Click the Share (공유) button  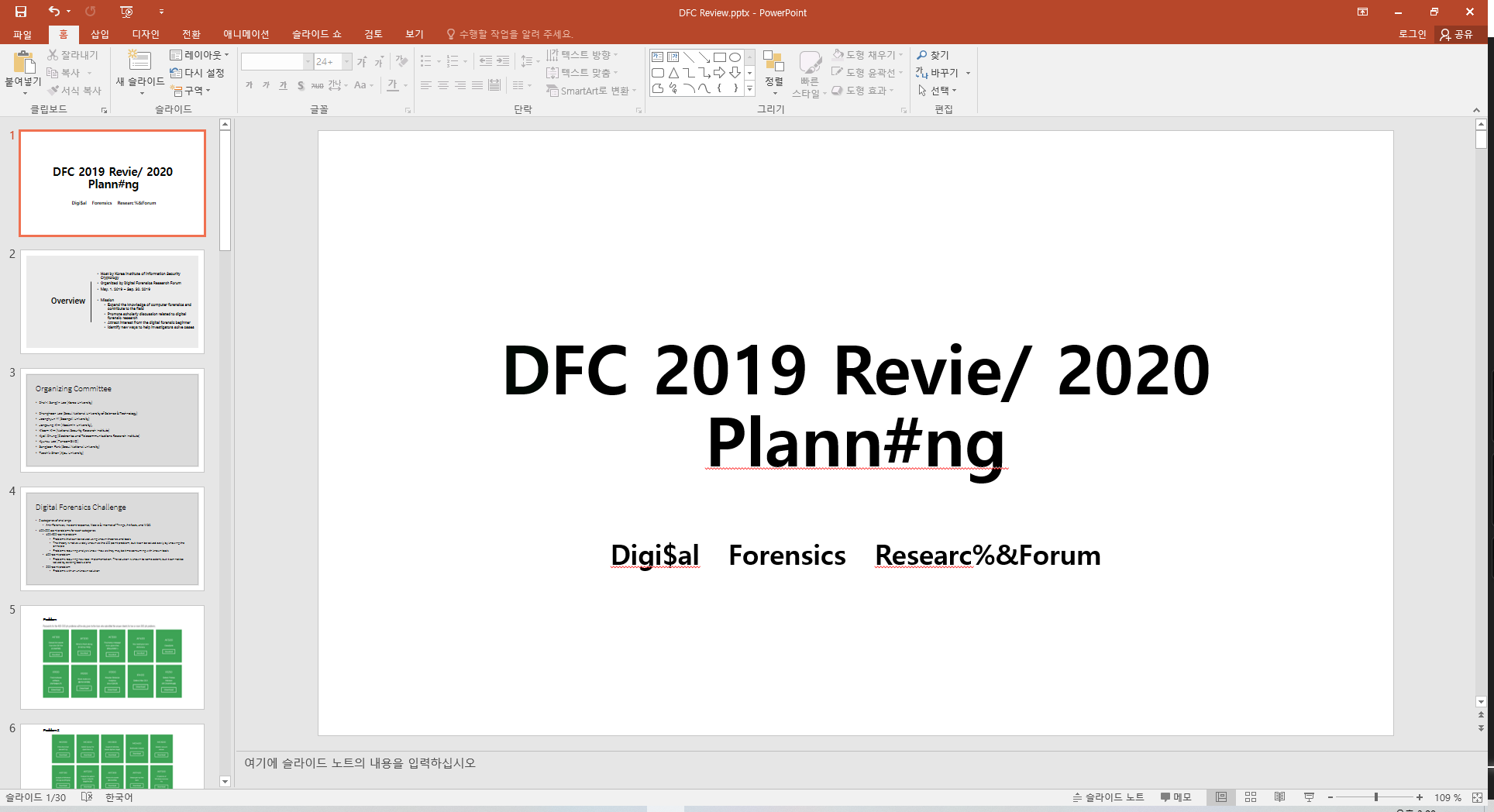tap(1457, 34)
